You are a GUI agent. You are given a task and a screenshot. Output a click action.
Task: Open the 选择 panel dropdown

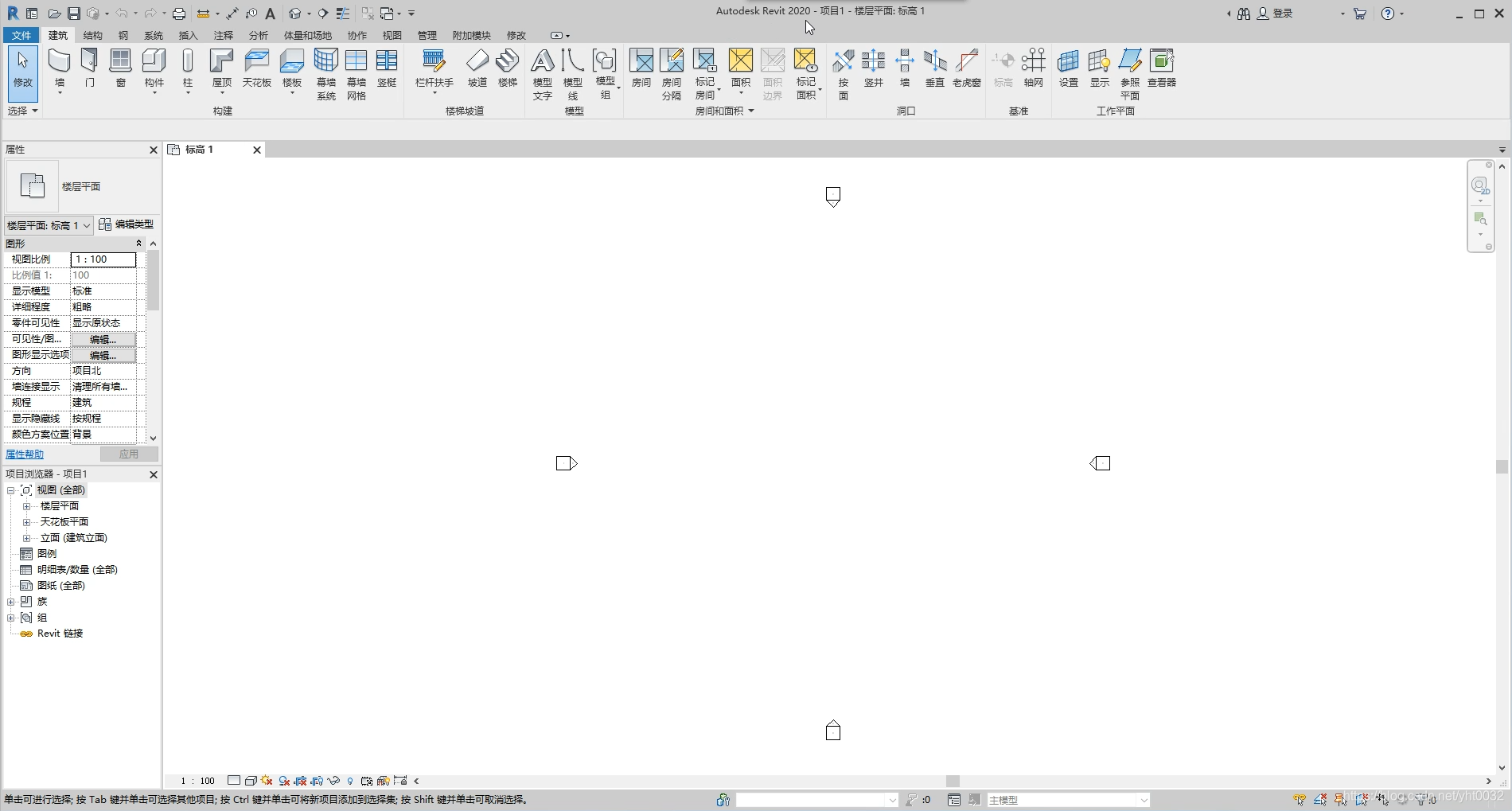point(23,111)
